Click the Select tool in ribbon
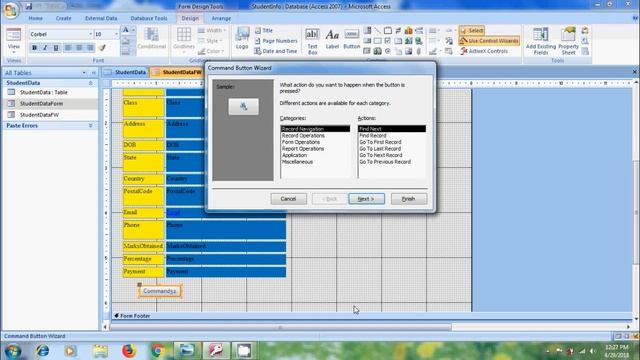The height and width of the screenshot is (360, 640). click(471, 31)
